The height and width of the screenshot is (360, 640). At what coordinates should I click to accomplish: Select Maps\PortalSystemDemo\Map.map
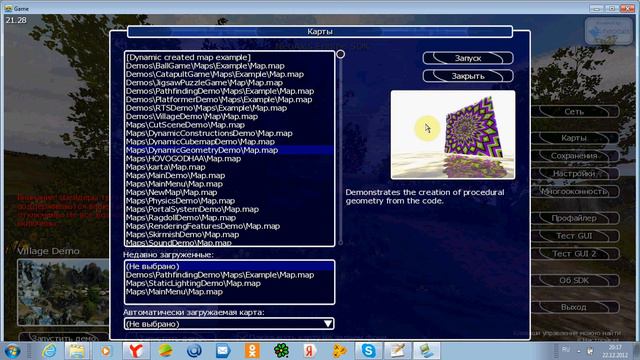point(229,209)
